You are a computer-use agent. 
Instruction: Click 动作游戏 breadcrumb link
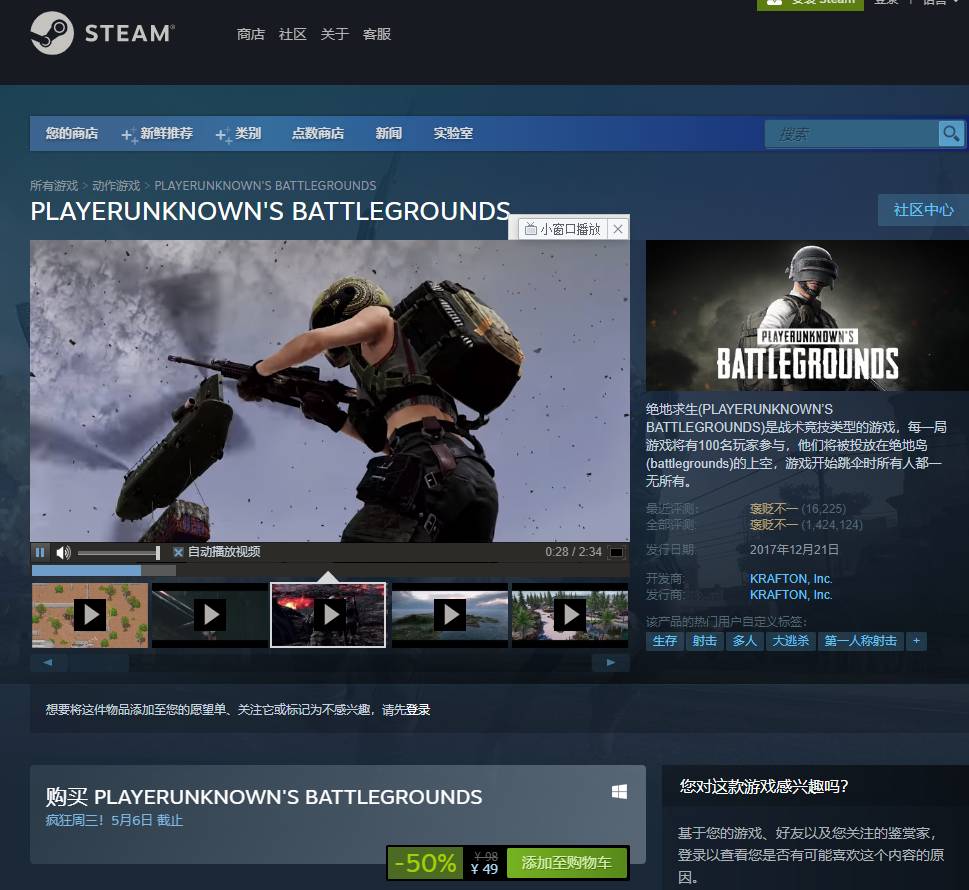click(116, 185)
